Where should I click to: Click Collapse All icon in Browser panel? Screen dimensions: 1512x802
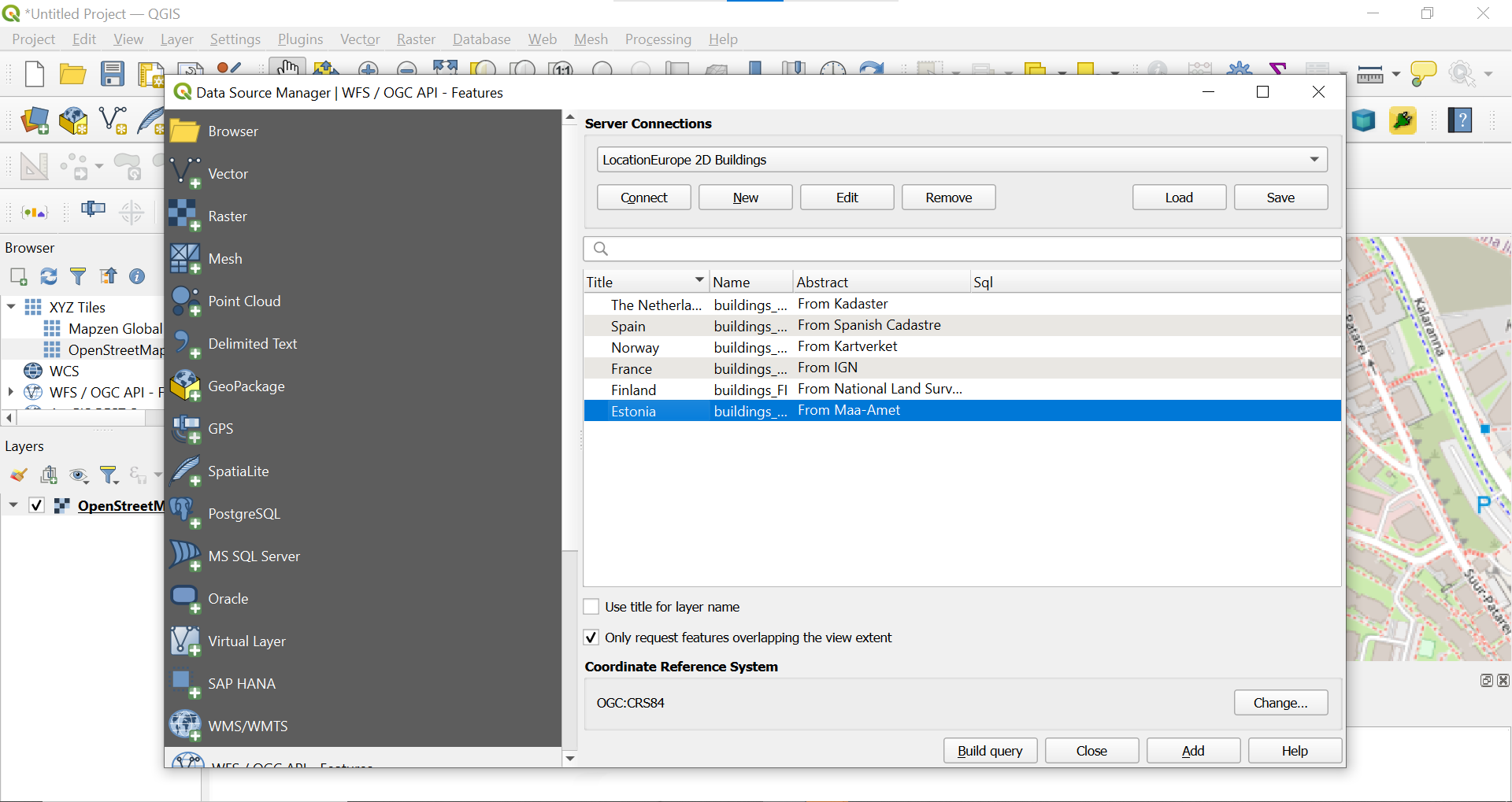pos(108,276)
